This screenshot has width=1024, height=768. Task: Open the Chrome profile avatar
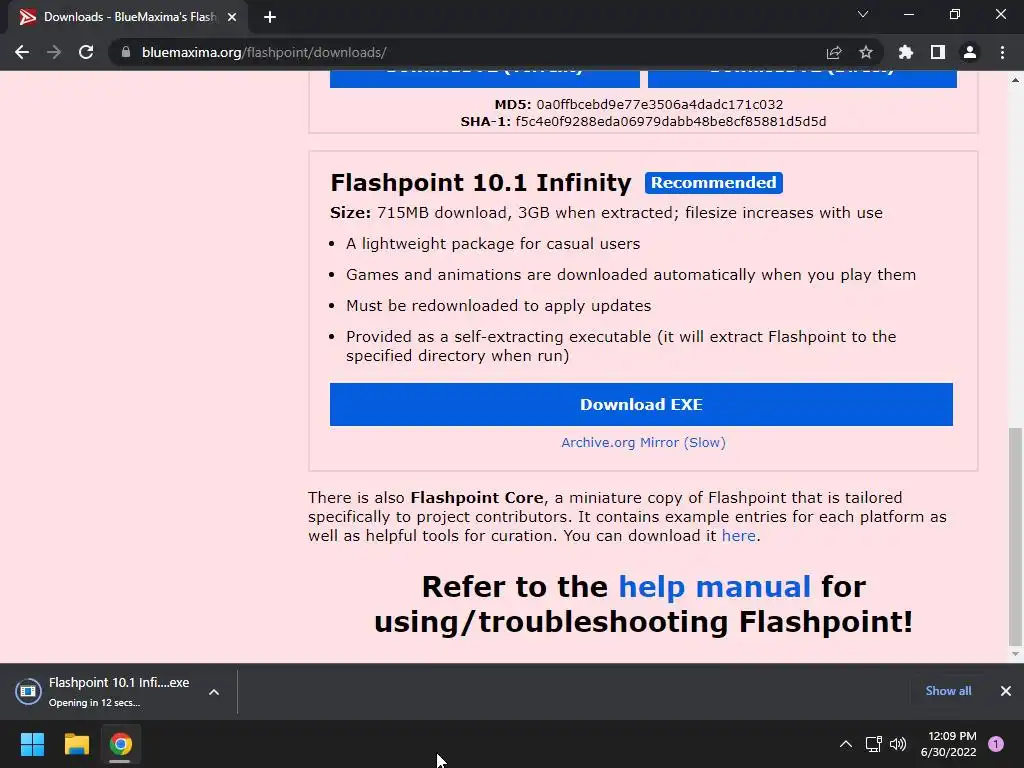tap(970, 52)
